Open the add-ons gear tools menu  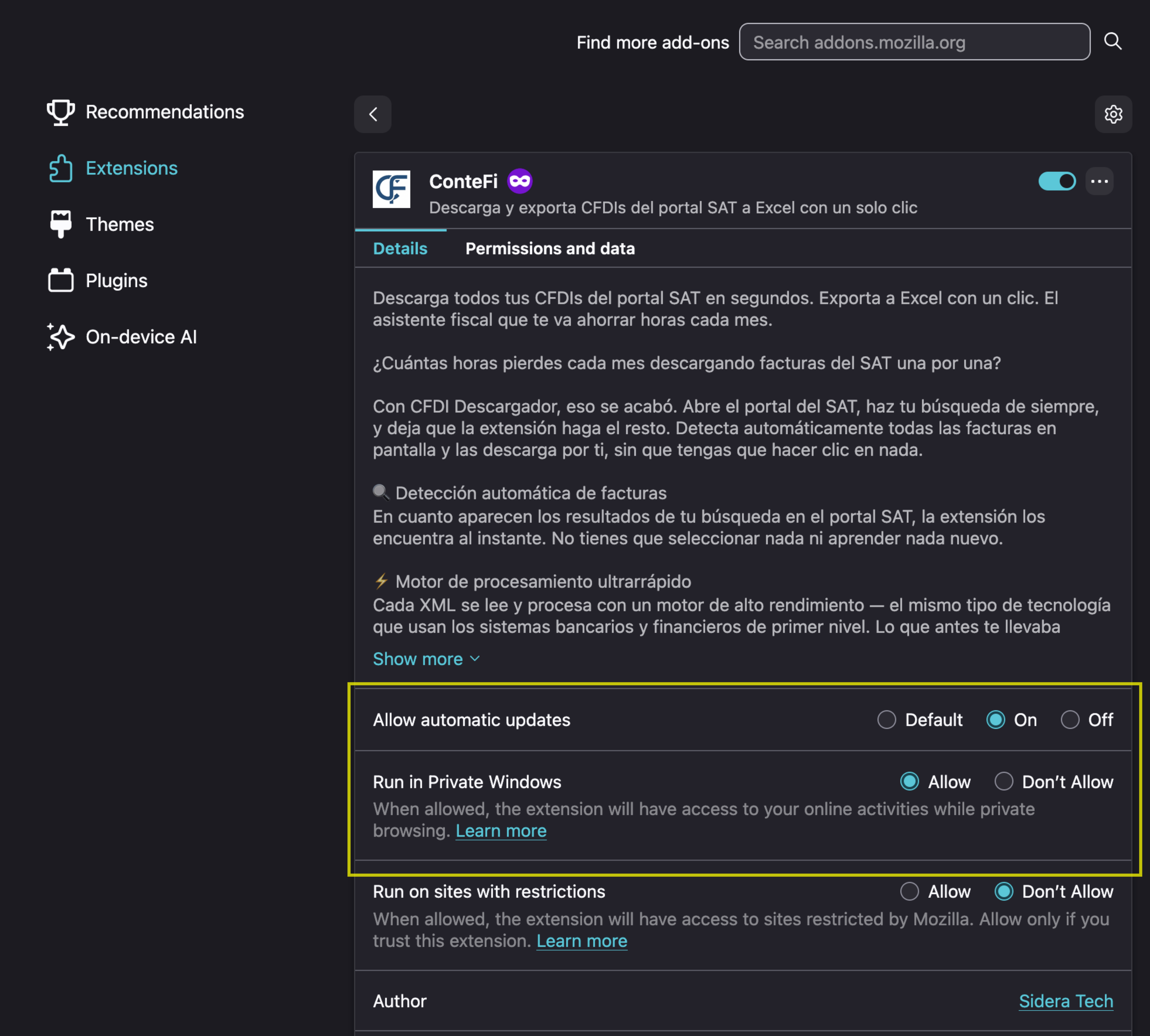[1113, 114]
